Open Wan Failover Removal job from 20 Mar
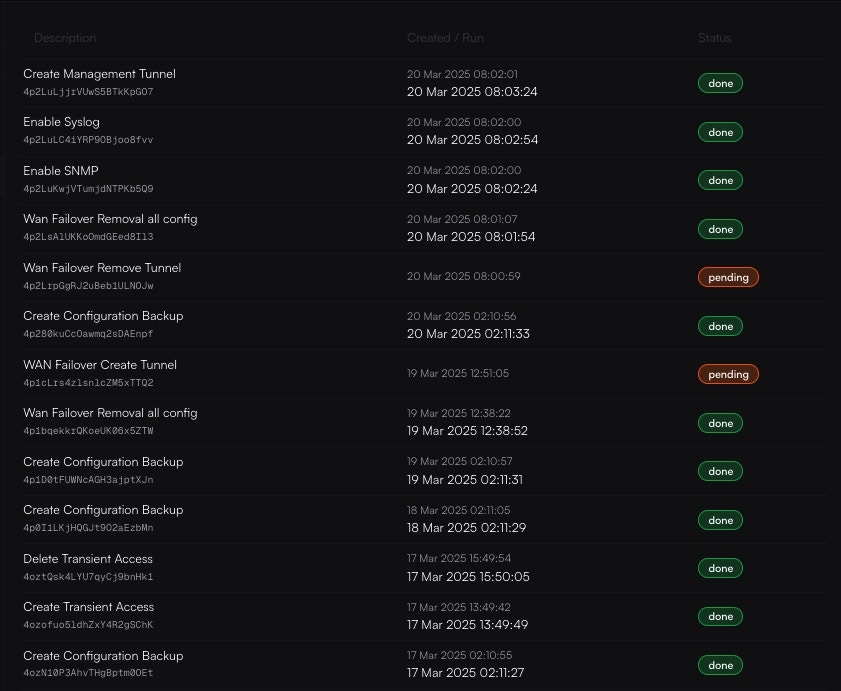Screen dimensions: 841x691 pyautogui.click(x=110, y=219)
